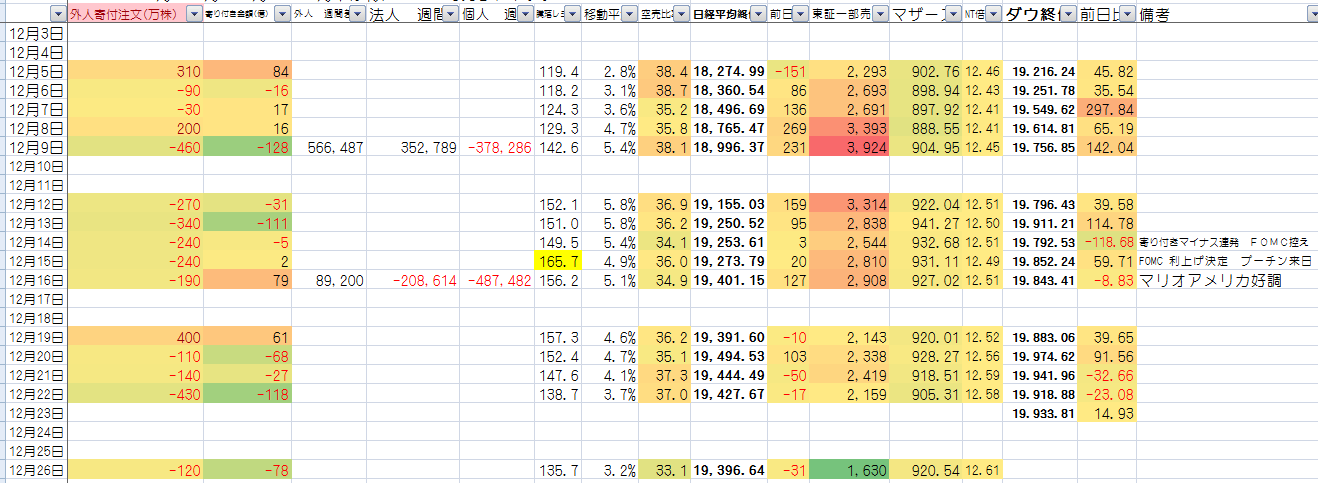
Task: Open the 移動平均 column filter dropdown
Action: [627, 15]
